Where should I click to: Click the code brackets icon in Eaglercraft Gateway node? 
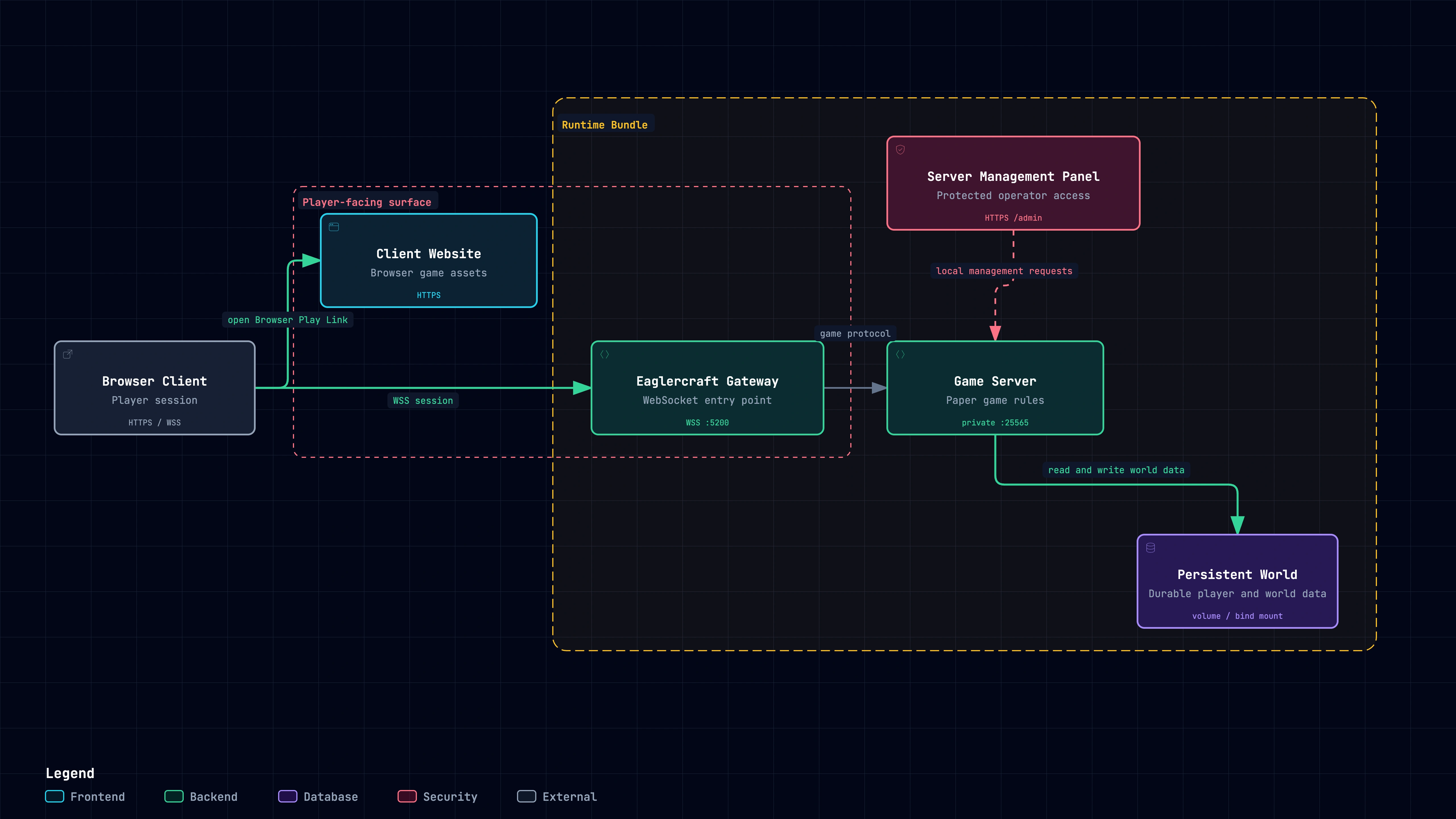tap(605, 354)
